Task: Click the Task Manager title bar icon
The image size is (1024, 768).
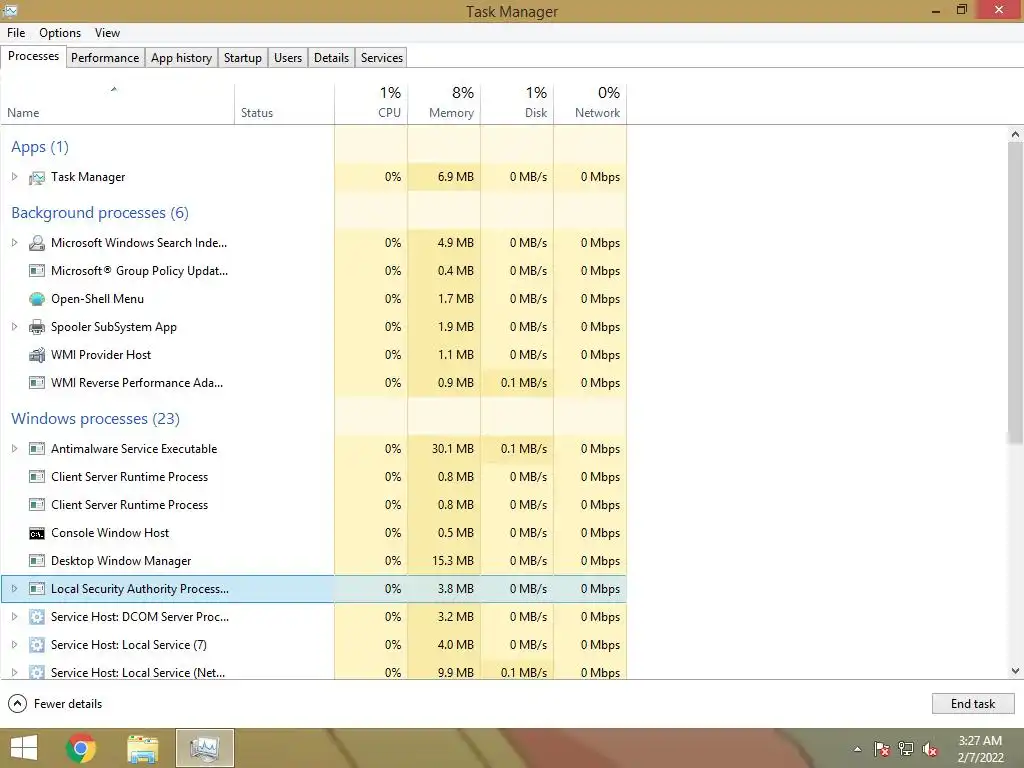Action: (10, 10)
